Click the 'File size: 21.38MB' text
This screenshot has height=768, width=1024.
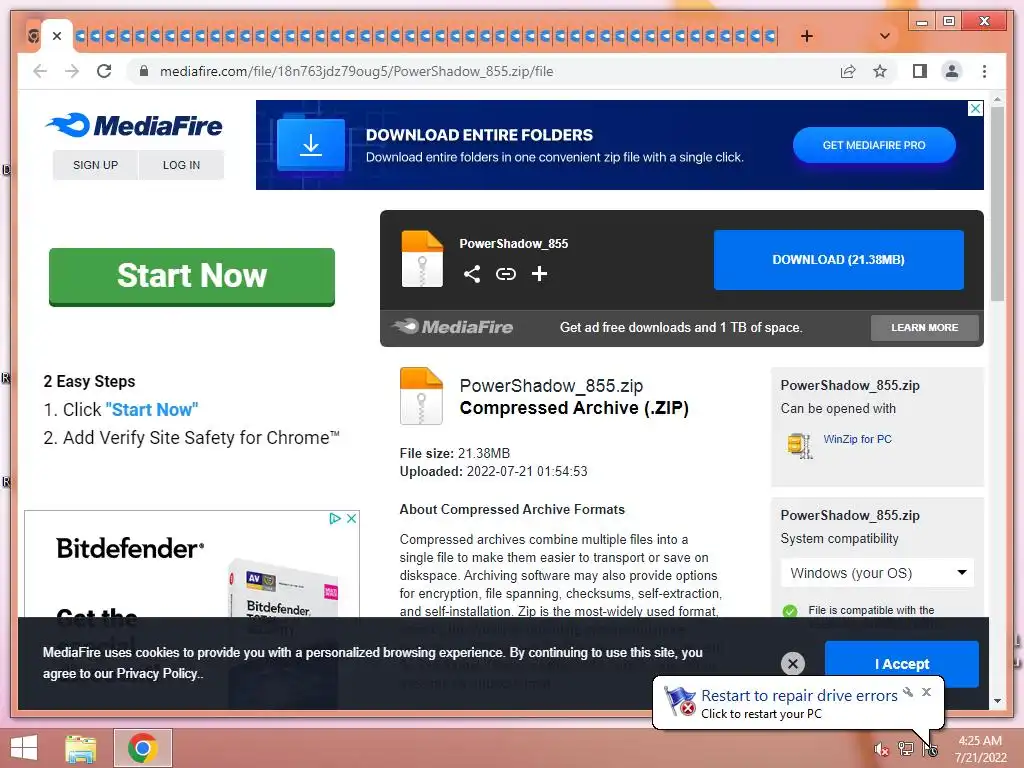click(x=455, y=453)
